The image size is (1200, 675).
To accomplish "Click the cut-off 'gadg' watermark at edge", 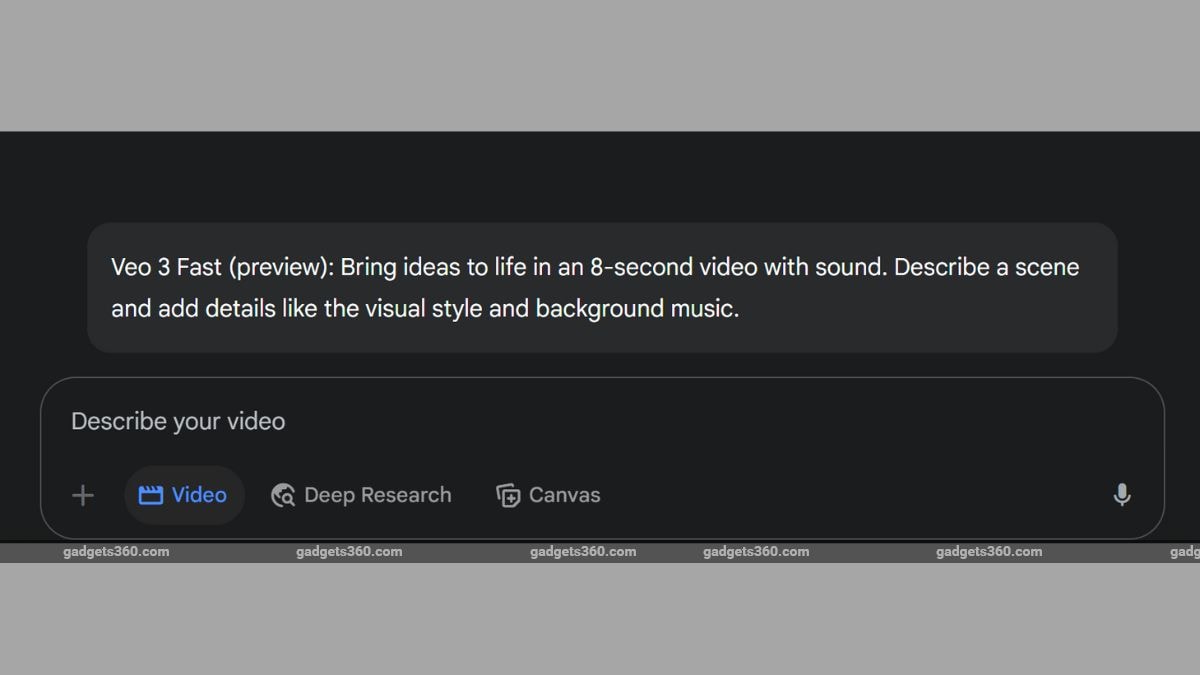I will (x=1184, y=552).
